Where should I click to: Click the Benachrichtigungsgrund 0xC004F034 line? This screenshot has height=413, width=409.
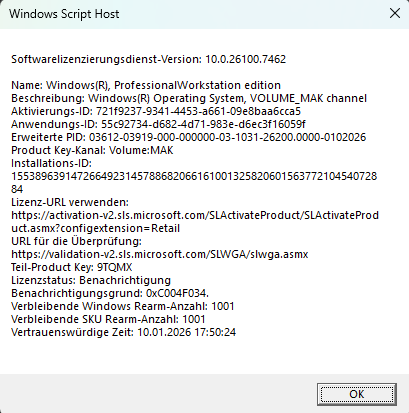tap(110, 293)
